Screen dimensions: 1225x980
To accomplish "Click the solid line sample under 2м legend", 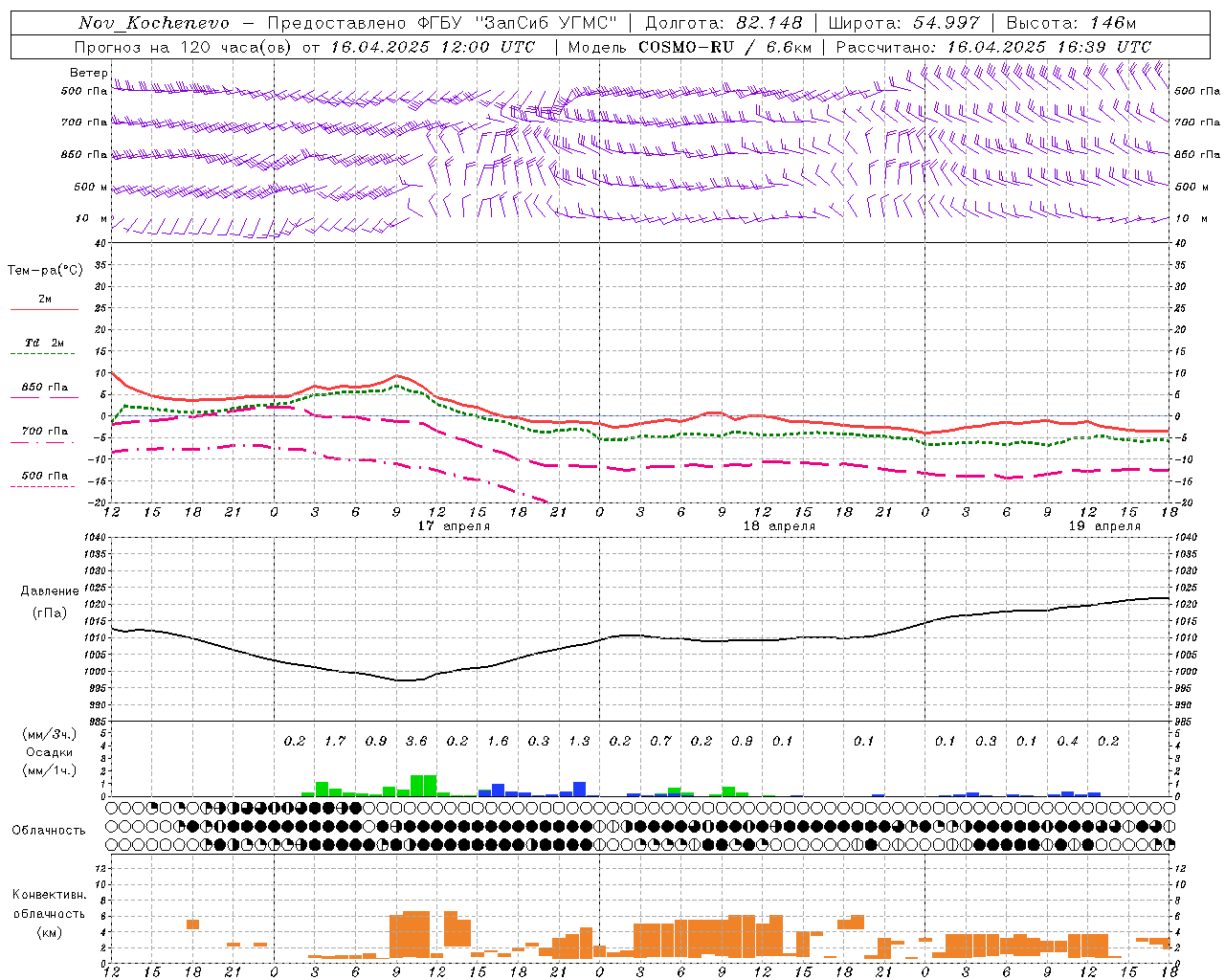I will click(44, 309).
